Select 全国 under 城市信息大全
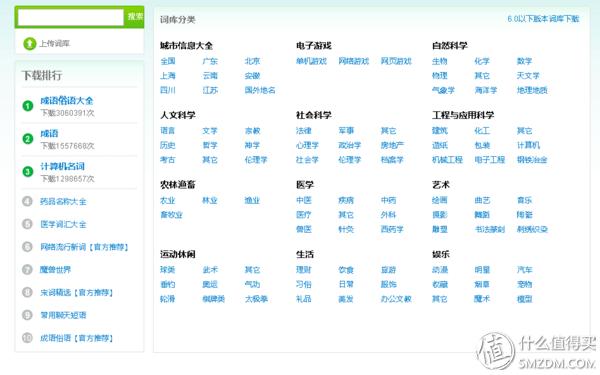This screenshot has width=600, height=375. (168, 61)
